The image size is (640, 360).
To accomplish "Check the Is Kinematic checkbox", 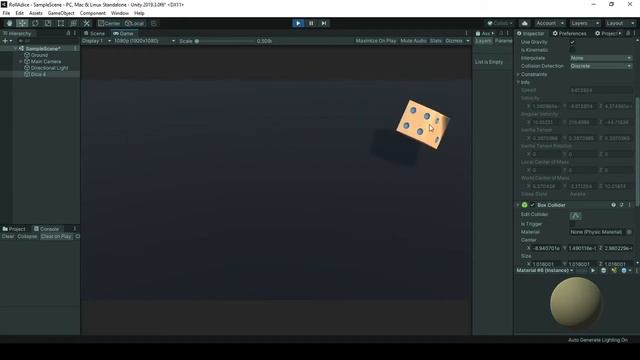I will coord(572,50).
